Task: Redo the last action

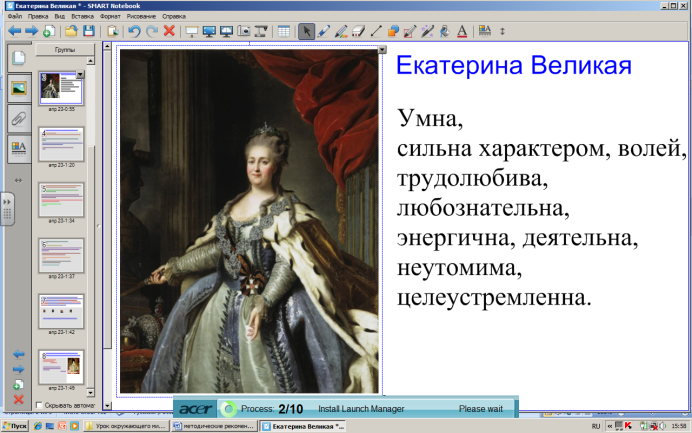Action: point(151,31)
